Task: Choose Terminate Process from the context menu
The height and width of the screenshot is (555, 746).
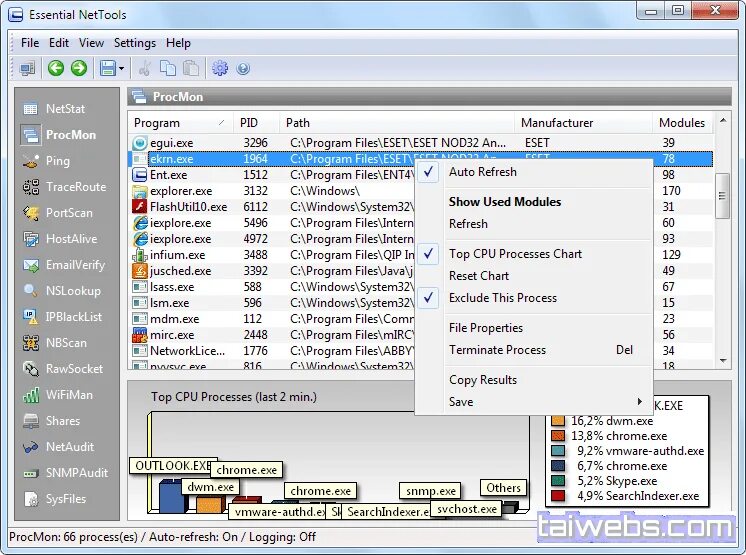Action: (534, 350)
